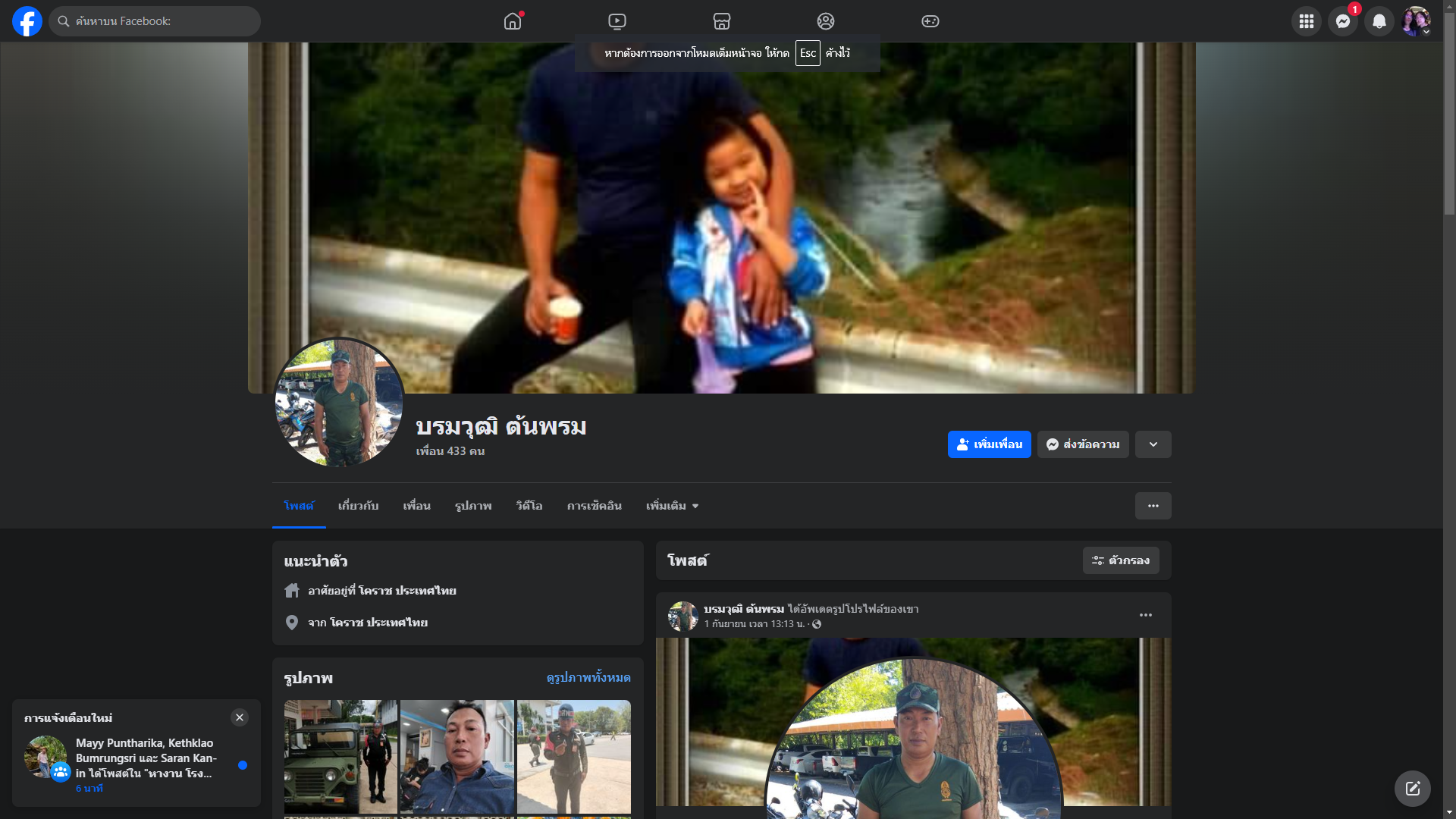Viewport: 1456px width, 819px height.
Task: Open the Marketplace icon
Action: pyautogui.click(x=722, y=21)
